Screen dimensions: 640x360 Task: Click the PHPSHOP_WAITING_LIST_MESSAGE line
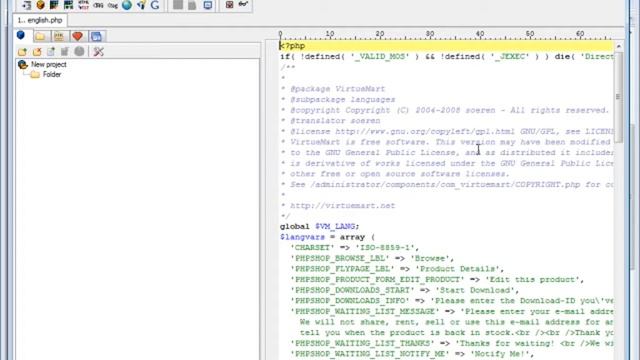click(x=451, y=311)
